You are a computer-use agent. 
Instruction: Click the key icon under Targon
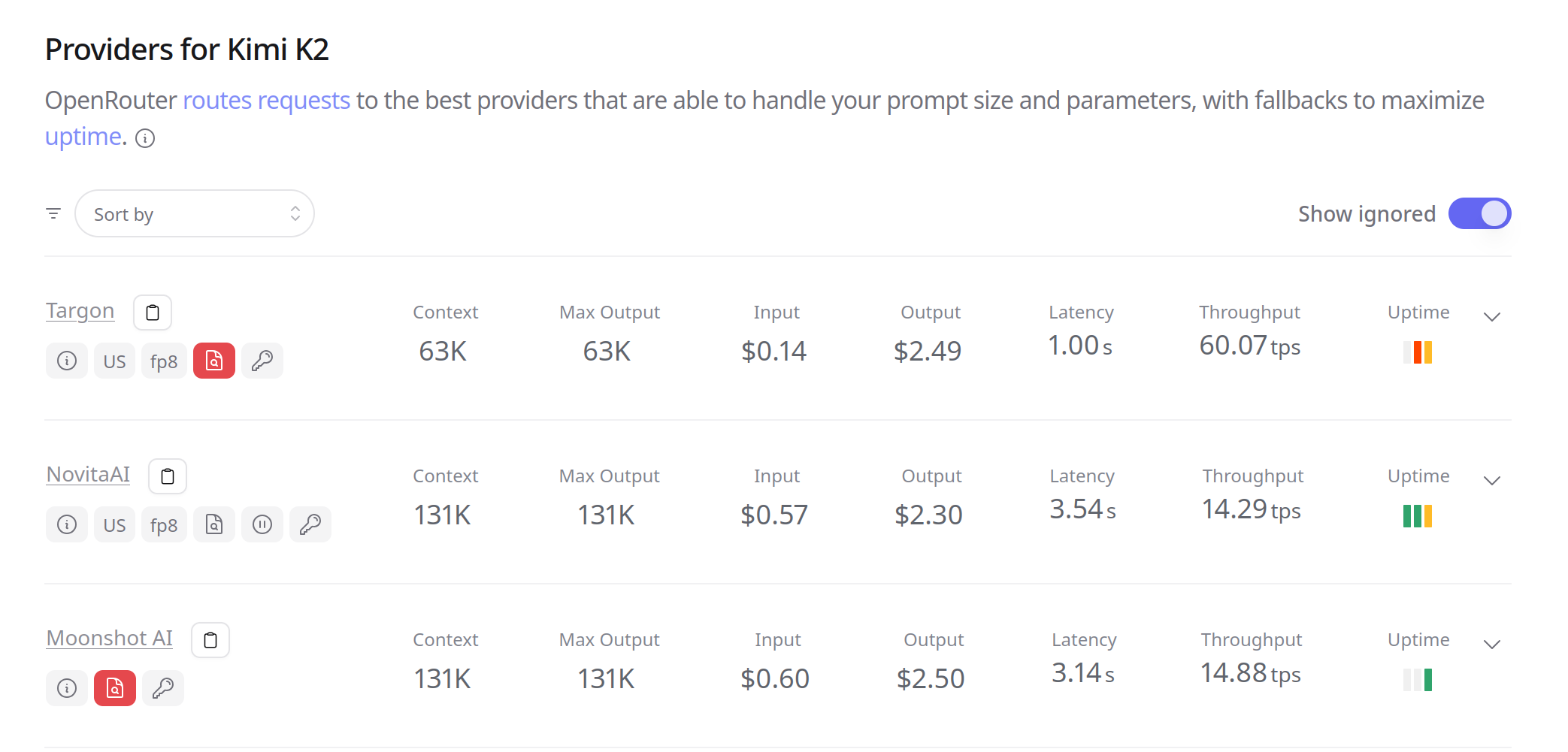[262, 361]
